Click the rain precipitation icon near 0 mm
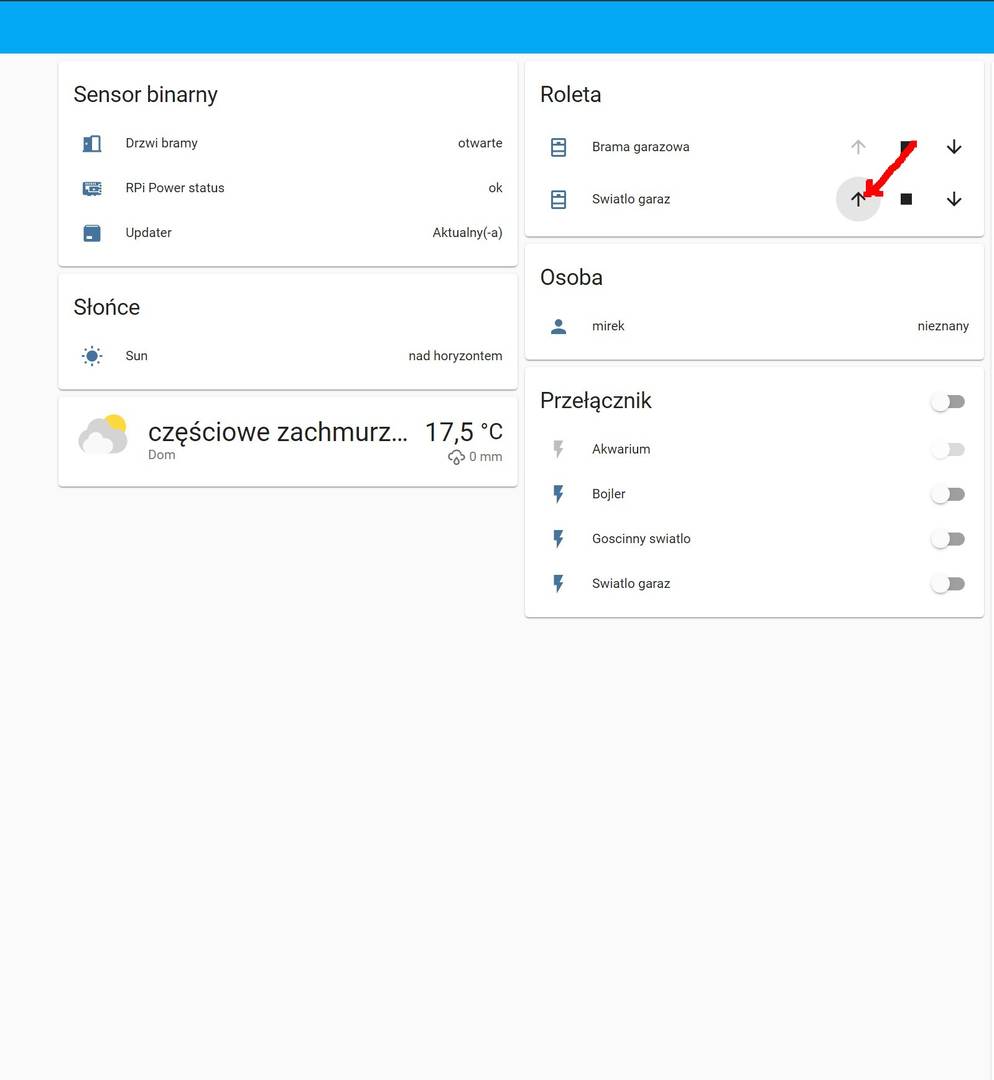 pyautogui.click(x=456, y=457)
